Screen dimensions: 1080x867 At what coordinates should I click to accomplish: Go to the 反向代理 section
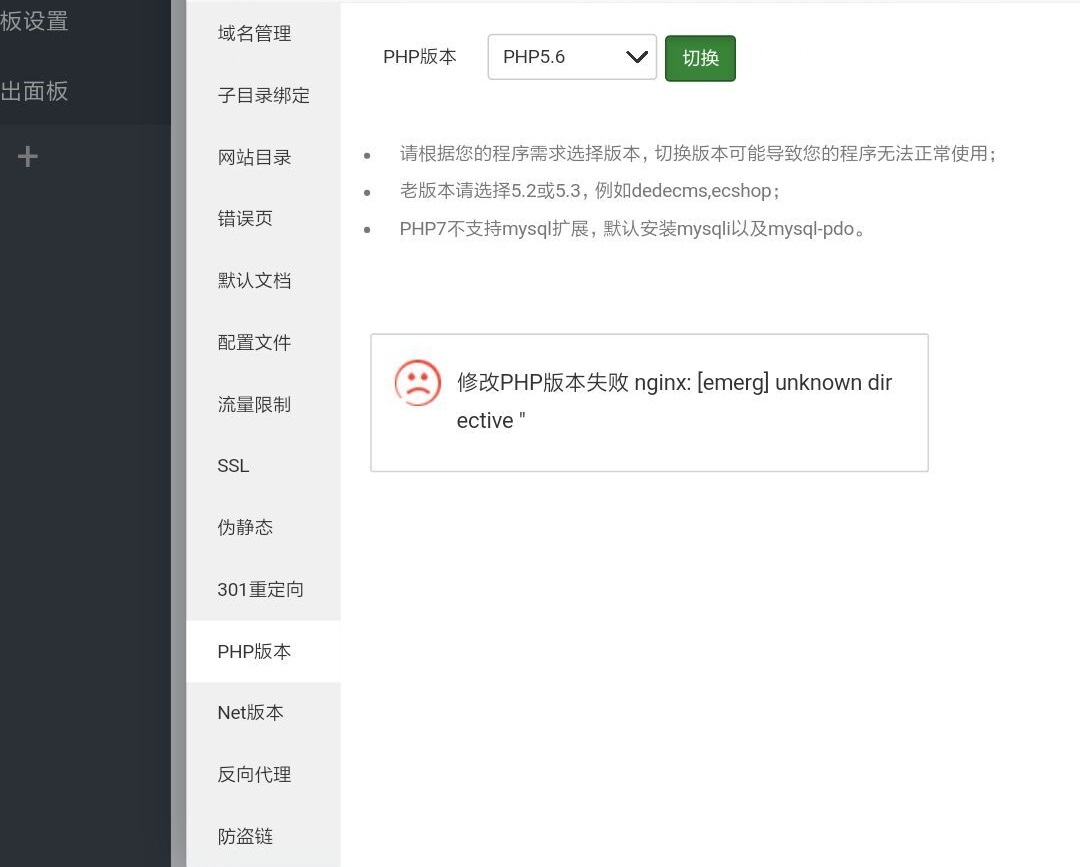click(x=254, y=775)
